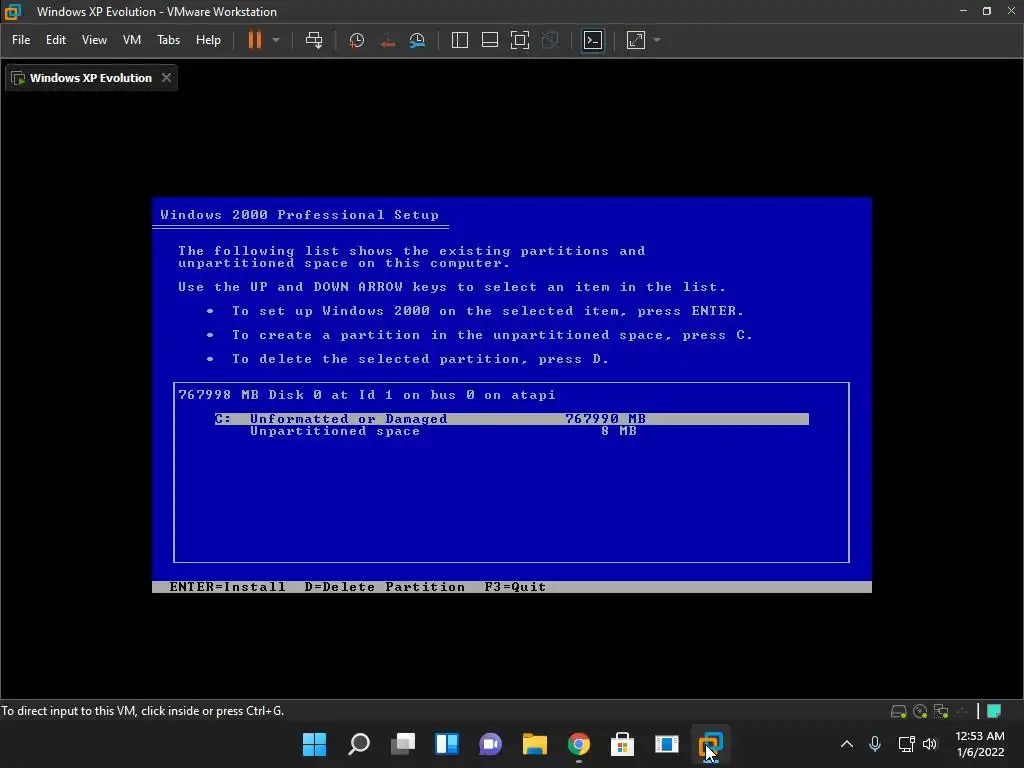Take a snapshot of this VM

pyautogui.click(x=357, y=40)
